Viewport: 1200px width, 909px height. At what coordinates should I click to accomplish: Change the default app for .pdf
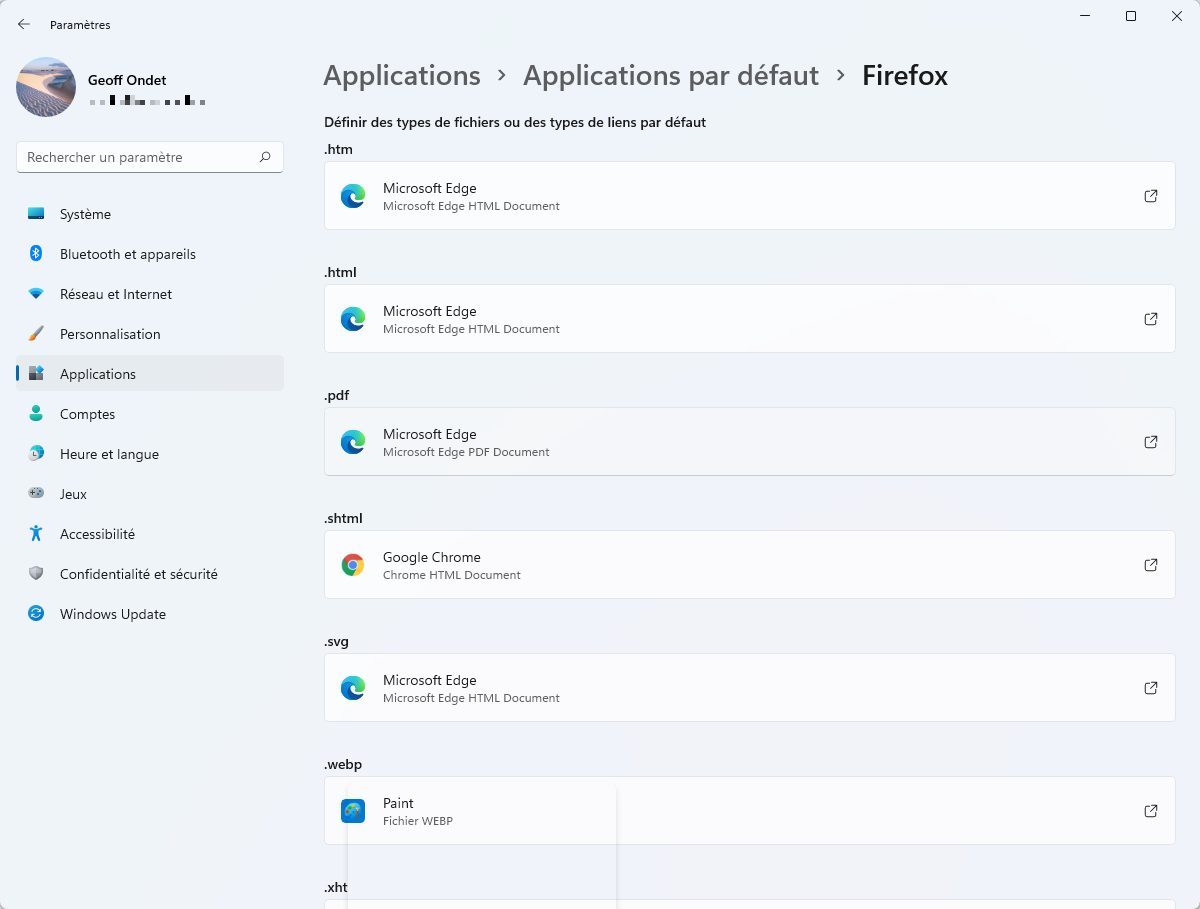point(749,442)
